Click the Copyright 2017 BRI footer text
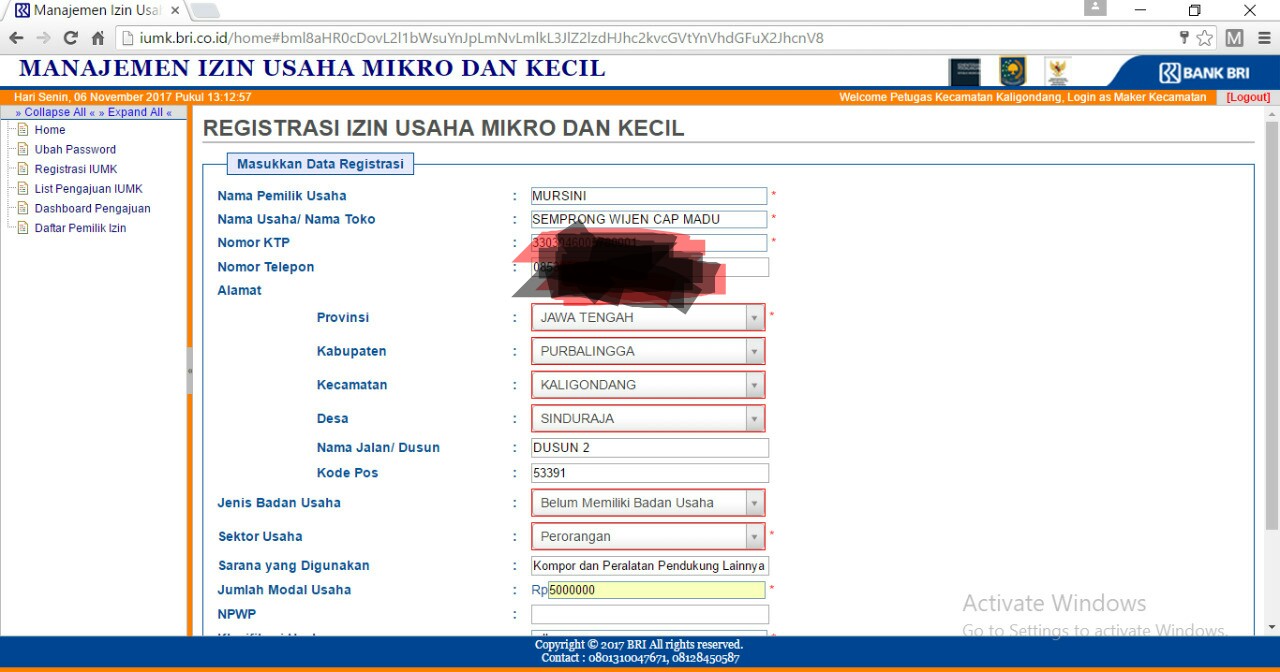 click(x=639, y=645)
